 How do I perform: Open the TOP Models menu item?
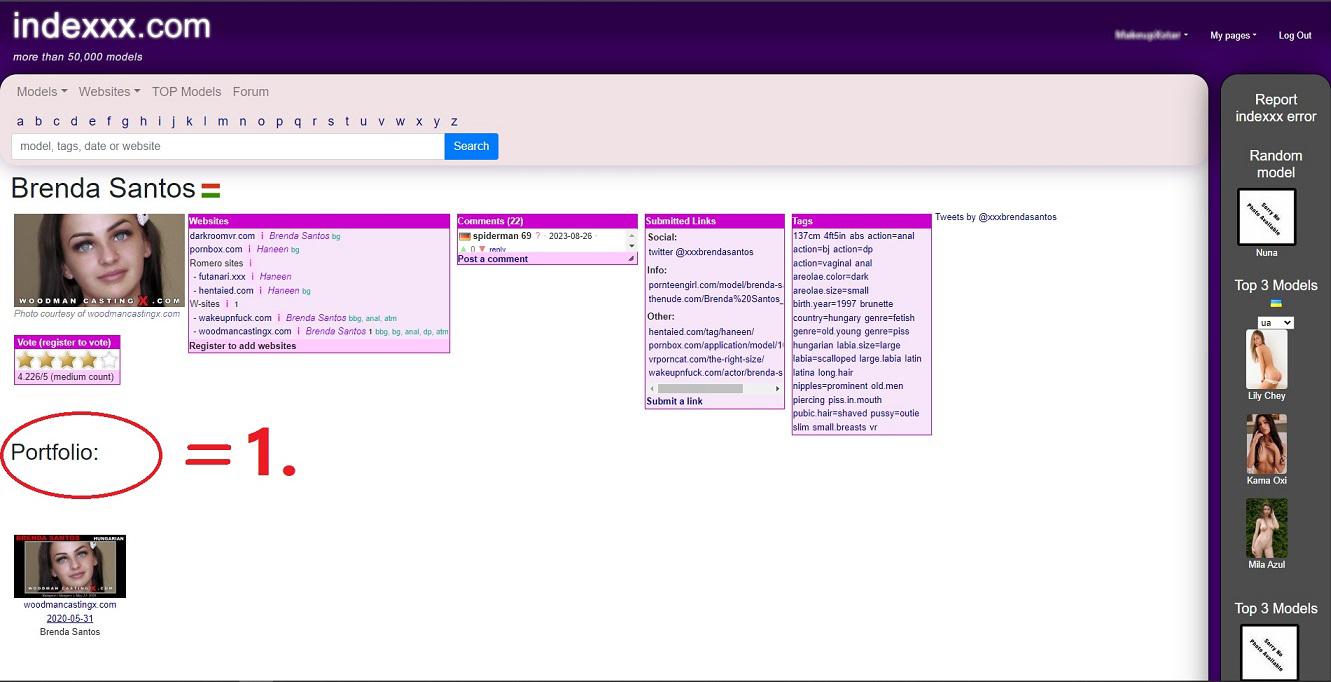186,91
